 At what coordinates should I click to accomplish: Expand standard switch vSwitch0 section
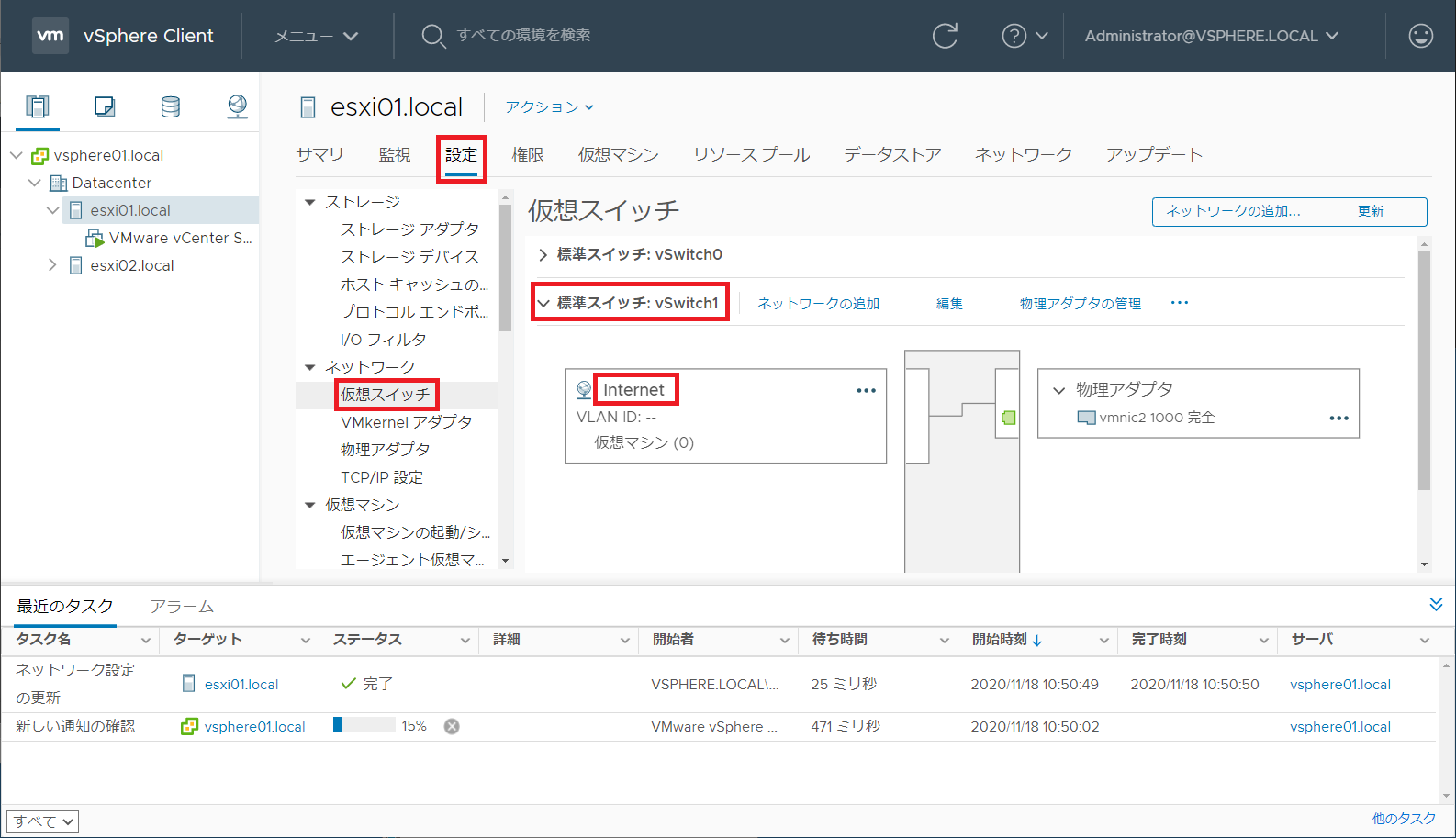click(543, 254)
